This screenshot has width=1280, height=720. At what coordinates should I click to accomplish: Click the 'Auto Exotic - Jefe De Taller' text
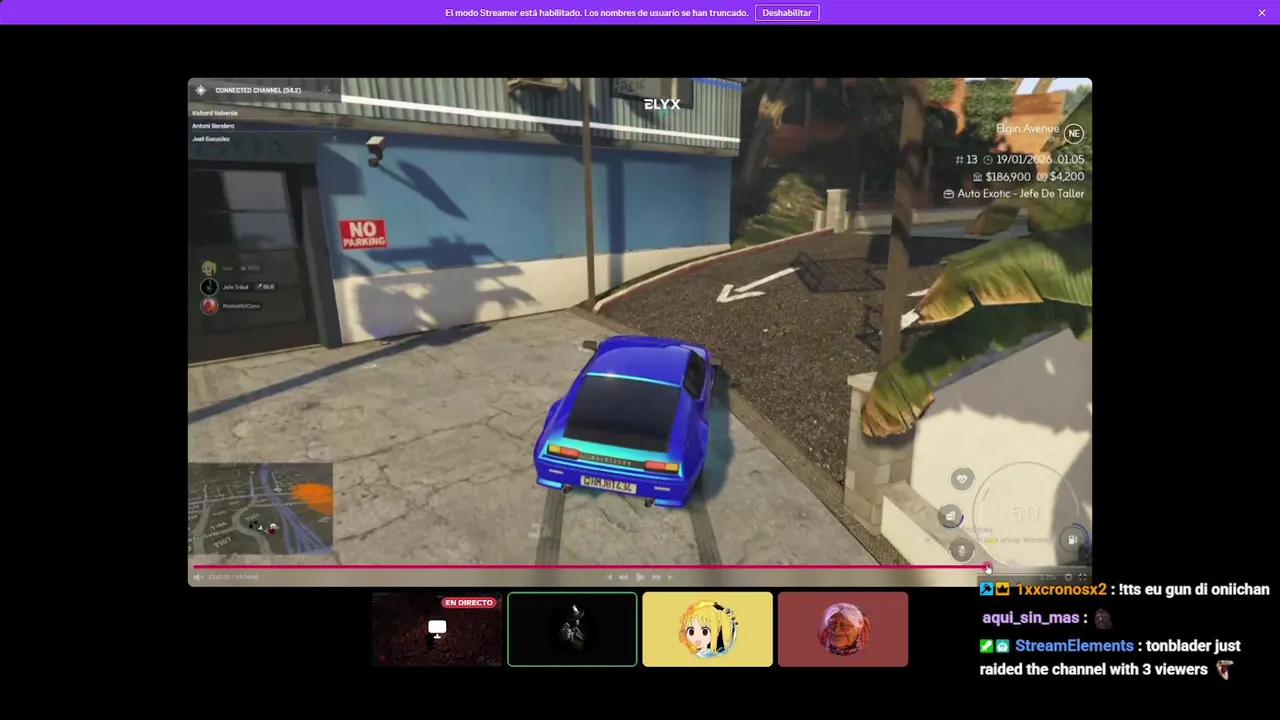tap(1021, 194)
